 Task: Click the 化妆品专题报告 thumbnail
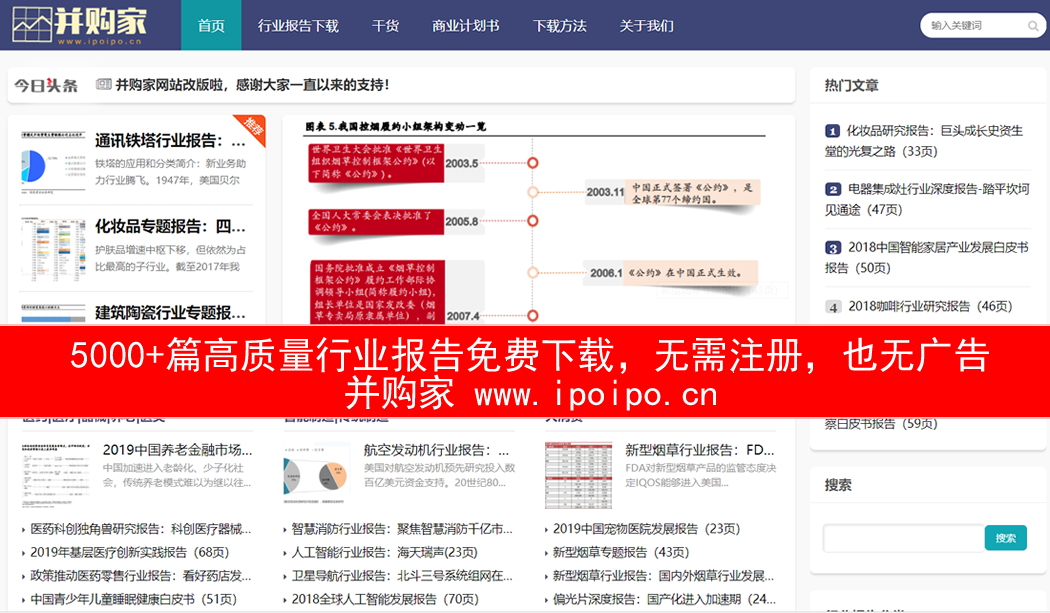pos(53,249)
